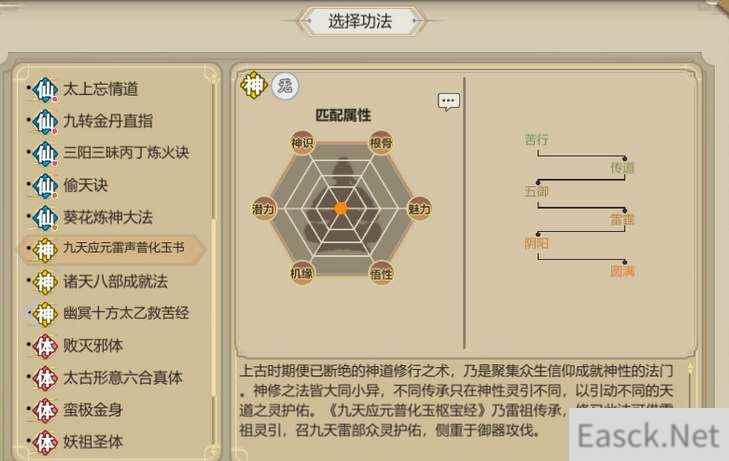Click the technique list scrollbar
This screenshot has height=461, width=729.
pos(214,260)
